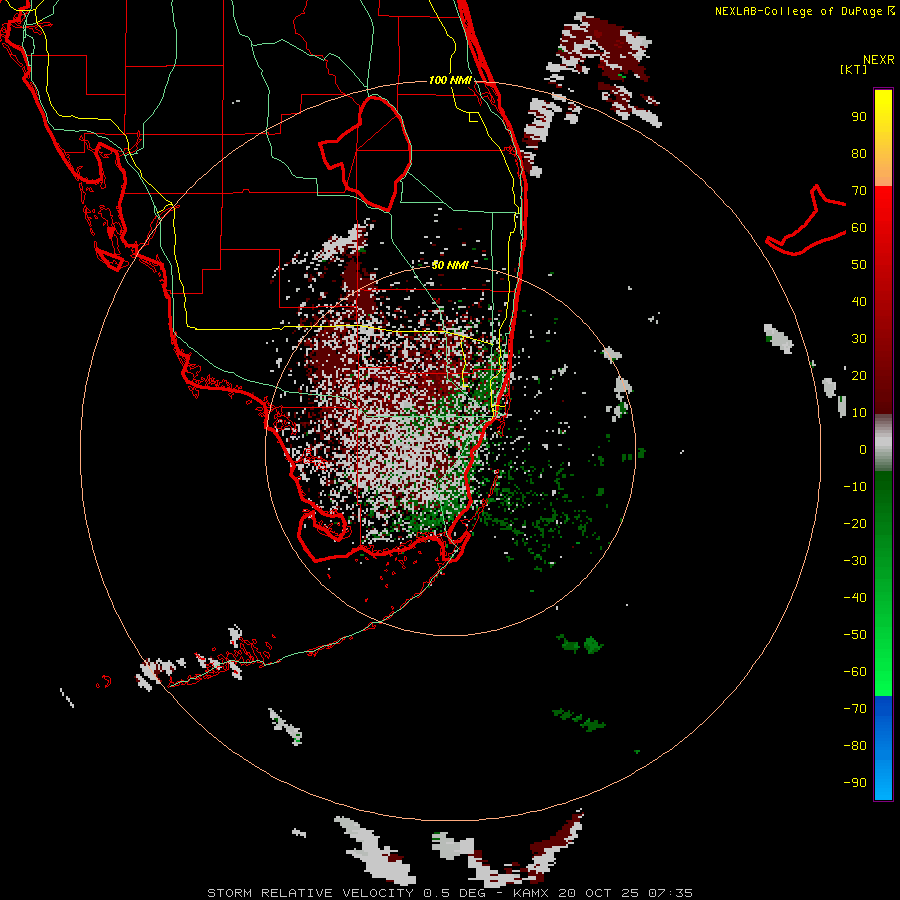Viewport: 900px width, 900px height.
Task: Click the -90 value on velocity scale
Action: coord(855,783)
